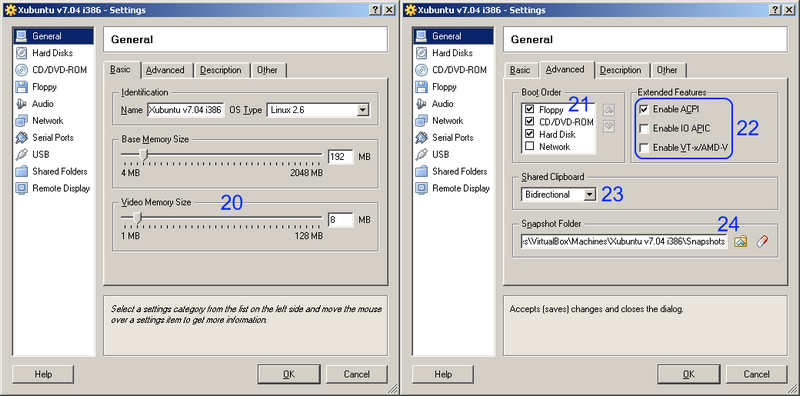The width and height of the screenshot is (800, 396).
Task: Open Audio category in left window
Action: 35,104
